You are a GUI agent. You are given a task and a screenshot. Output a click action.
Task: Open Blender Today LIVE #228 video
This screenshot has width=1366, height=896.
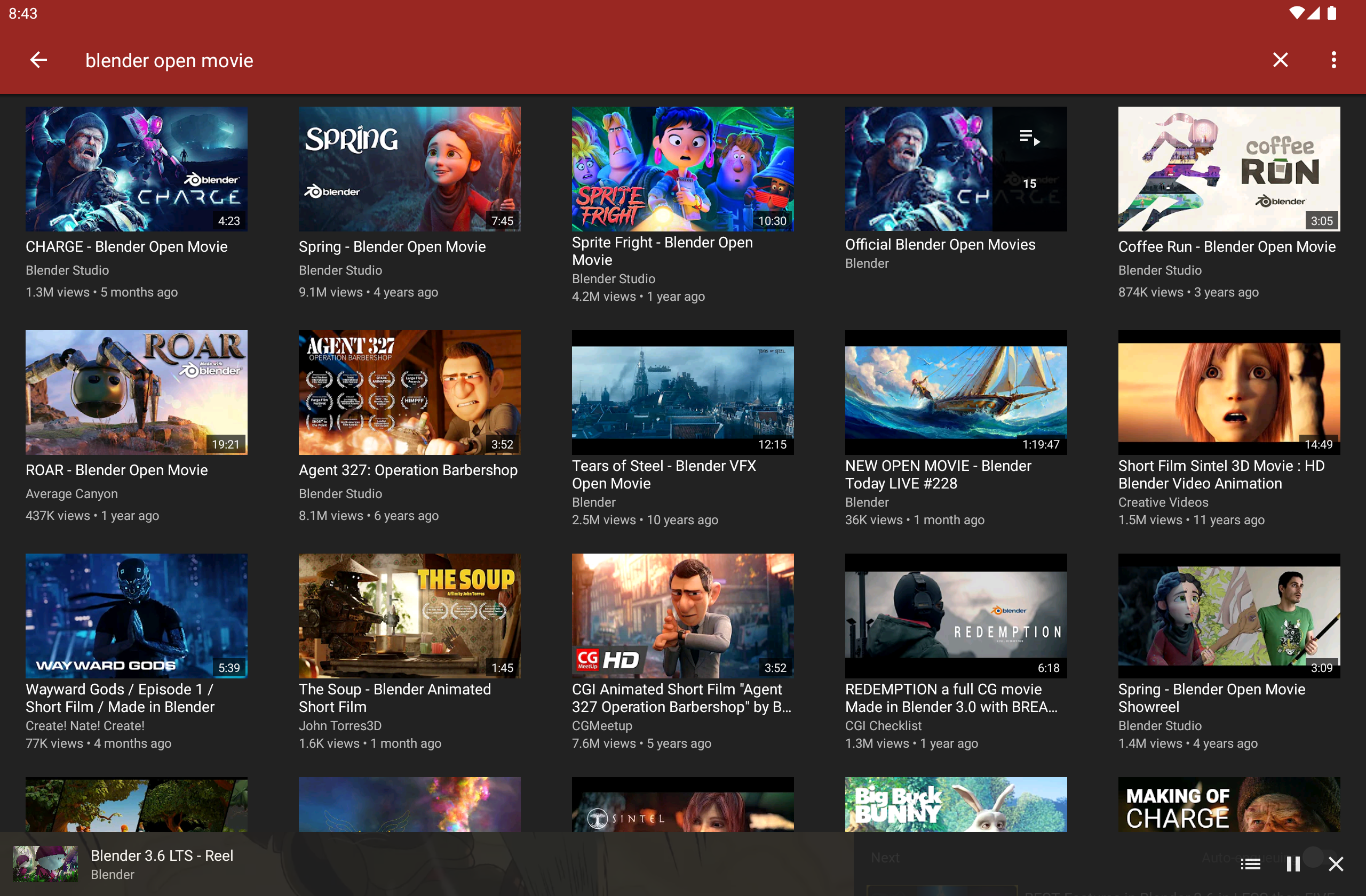(956, 392)
